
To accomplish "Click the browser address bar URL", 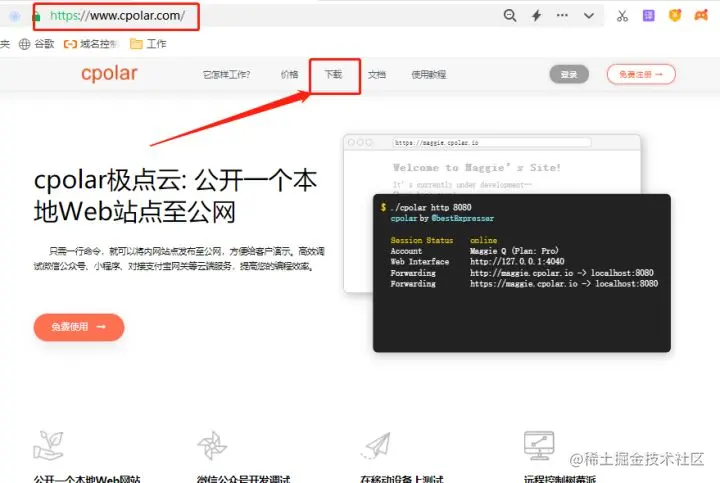I will tap(117, 16).
